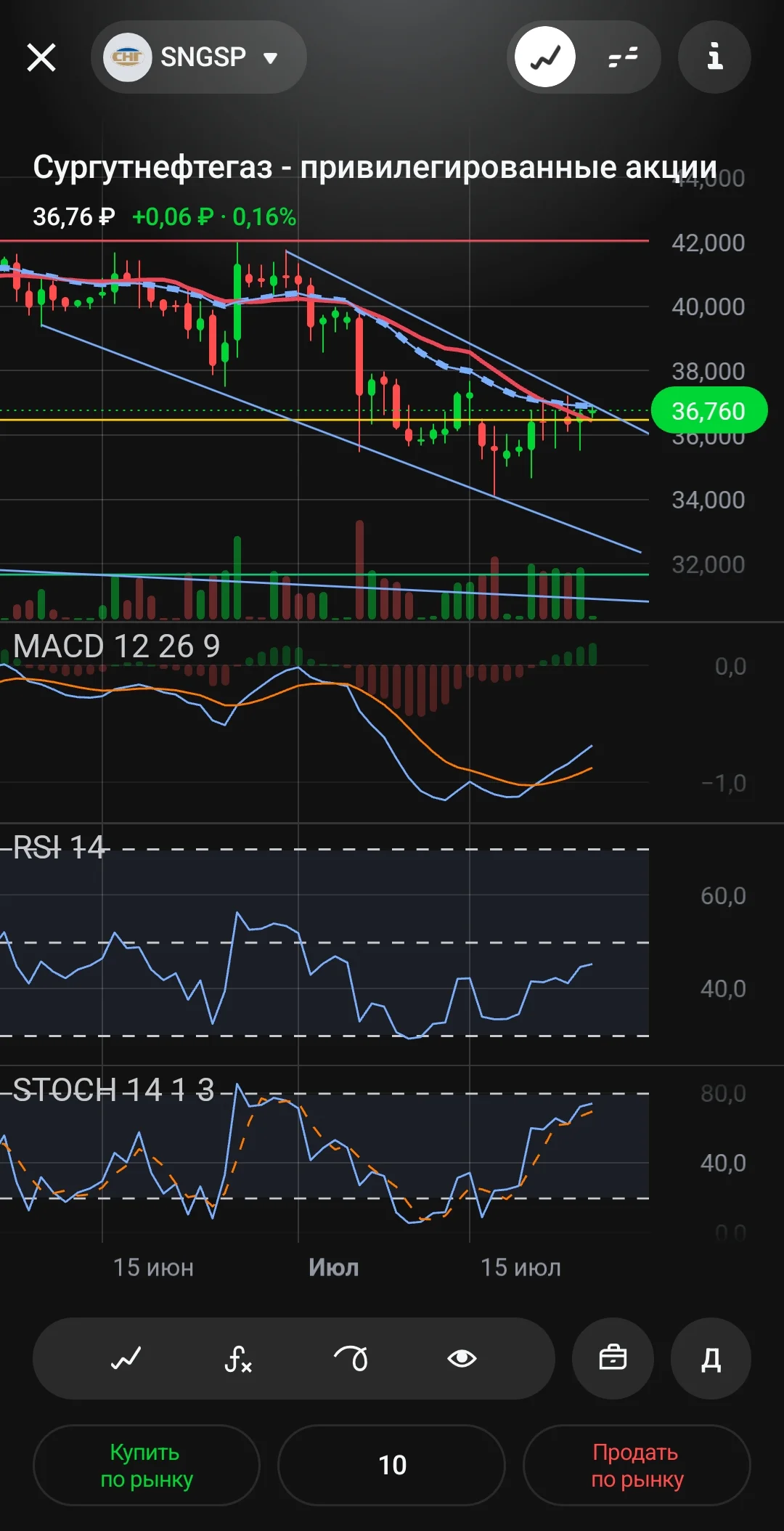
Task: Close the chart screen with X
Action: pos(41,57)
